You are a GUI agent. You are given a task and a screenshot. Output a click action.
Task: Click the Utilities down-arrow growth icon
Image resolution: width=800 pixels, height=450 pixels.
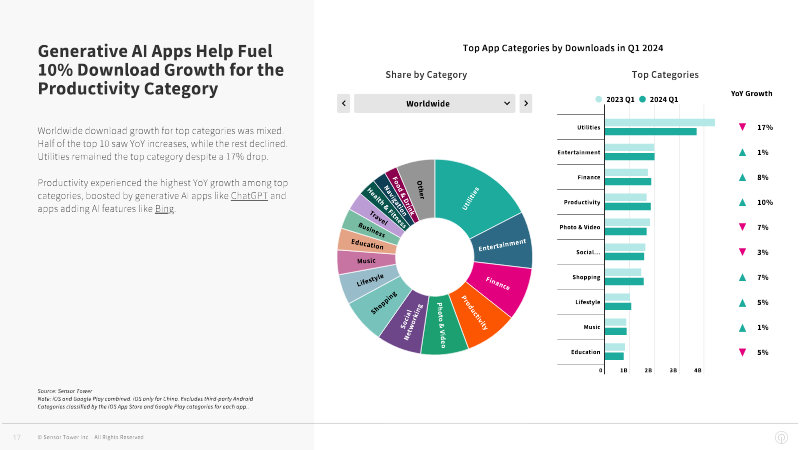coord(742,127)
